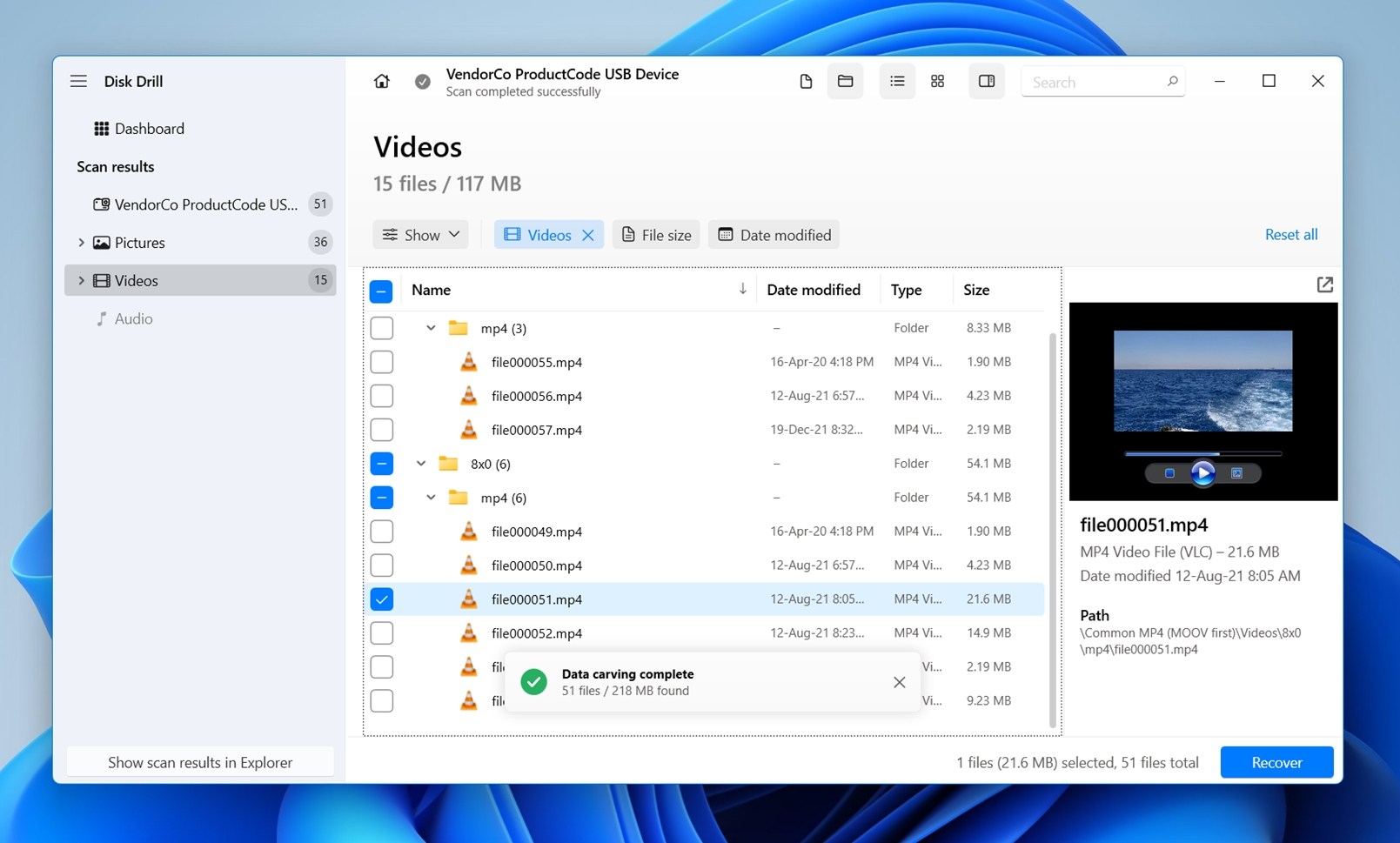Open the hamburger menu beside Disk Drill
Image resolution: width=1400 pixels, height=843 pixels.
78,81
